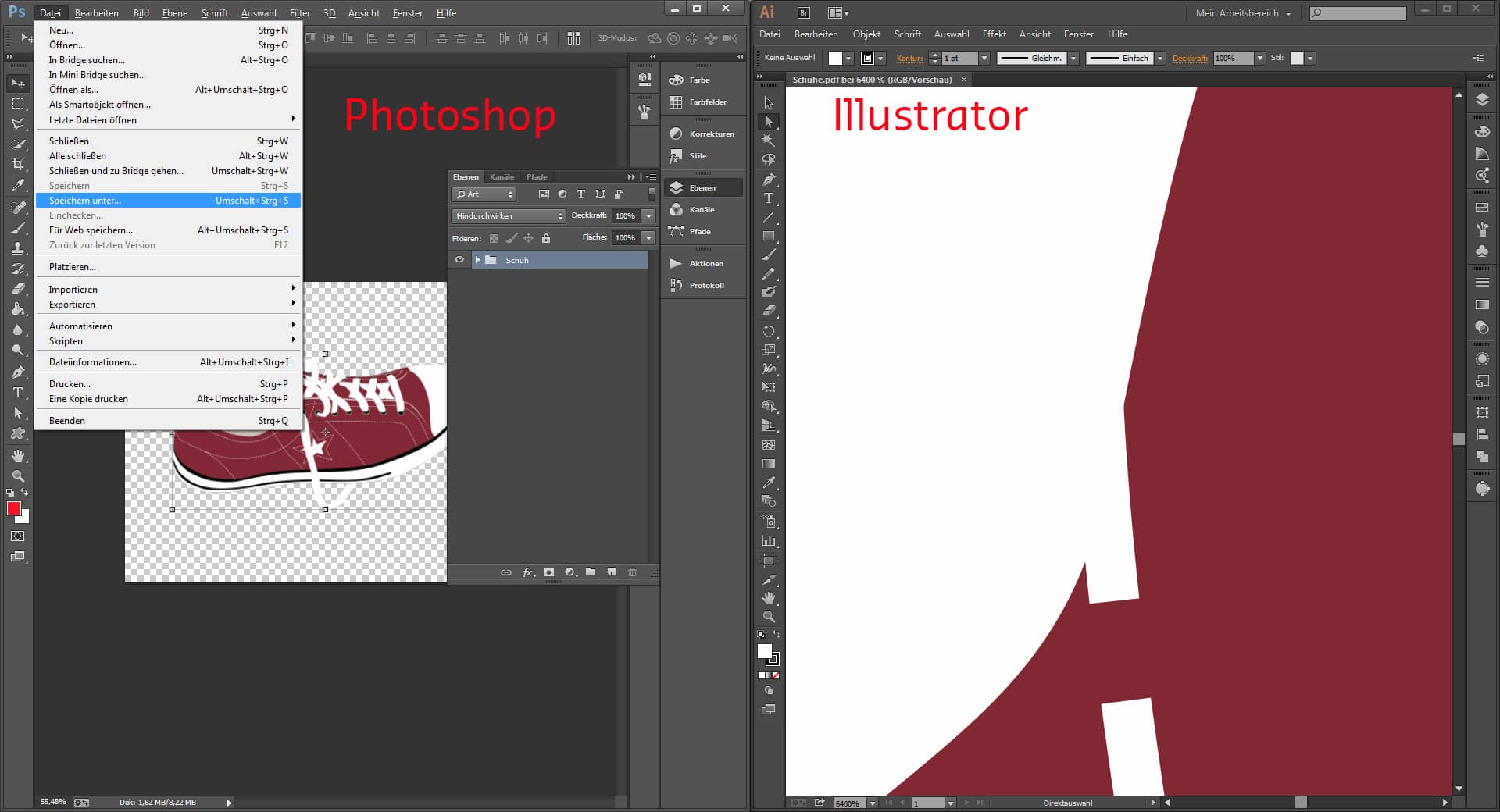The height and width of the screenshot is (812, 1500).
Task: Click the red foreground color swatch
Action: pyautogui.click(x=13, y=509)
